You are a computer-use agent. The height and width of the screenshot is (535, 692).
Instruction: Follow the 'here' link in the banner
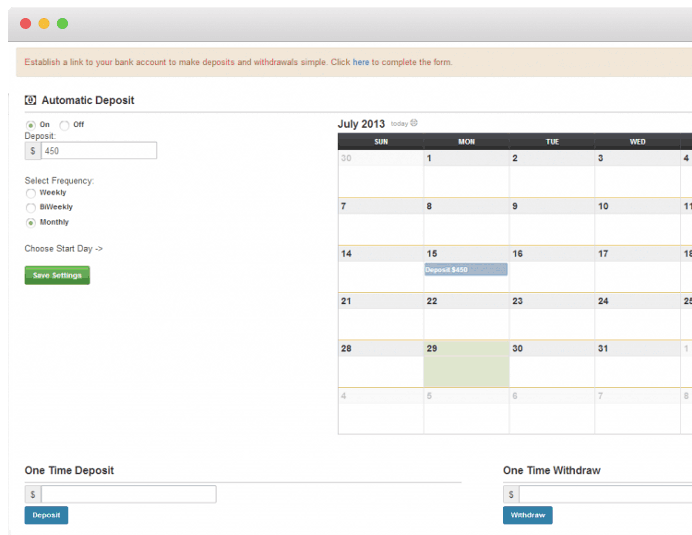361,62
